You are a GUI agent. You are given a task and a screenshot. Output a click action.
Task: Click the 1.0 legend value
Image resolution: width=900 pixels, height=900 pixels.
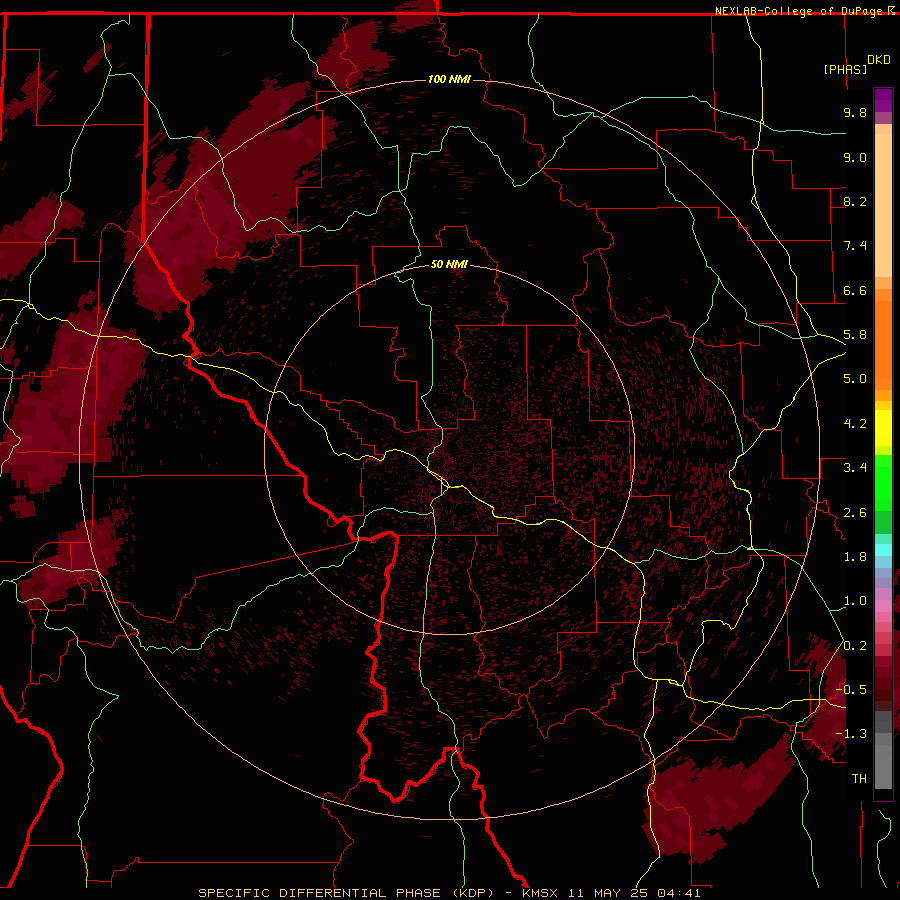pos(855,601)
